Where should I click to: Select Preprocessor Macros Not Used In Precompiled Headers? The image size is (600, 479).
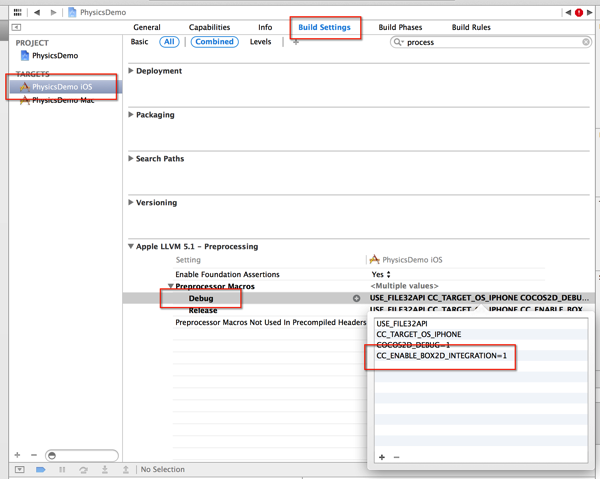[x=271, y=323]
